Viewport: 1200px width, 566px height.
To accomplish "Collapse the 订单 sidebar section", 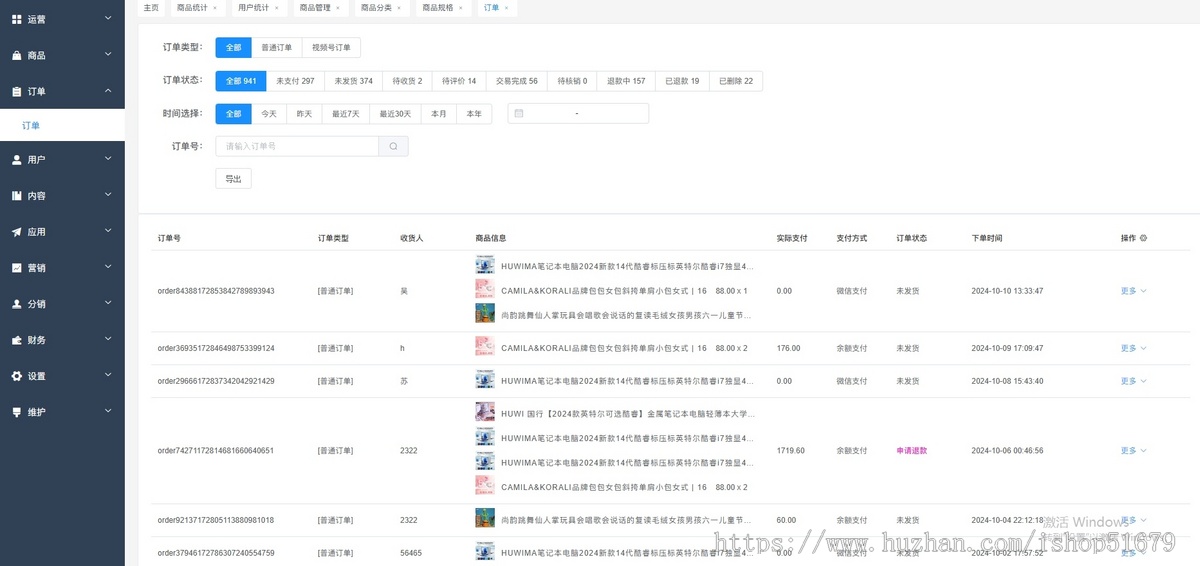I will click(62, 91).
